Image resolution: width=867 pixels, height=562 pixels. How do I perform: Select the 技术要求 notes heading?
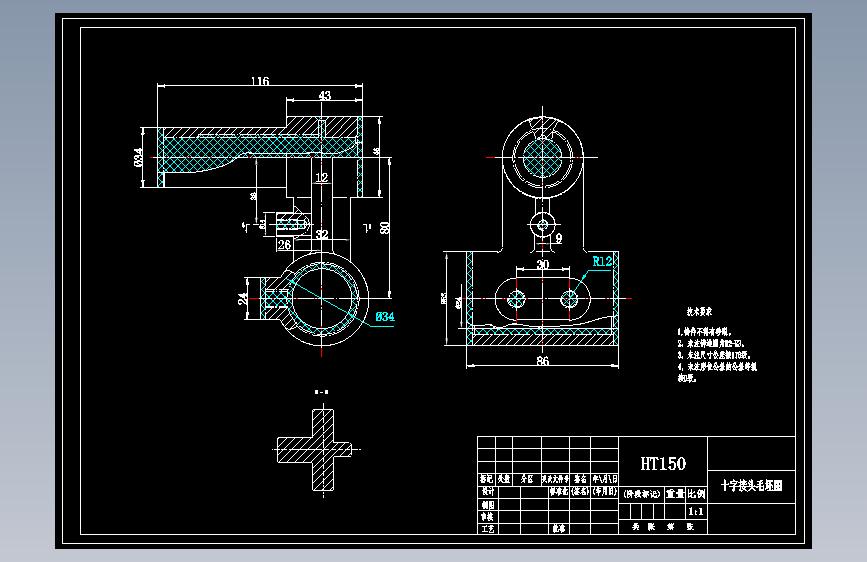point(699,312)
